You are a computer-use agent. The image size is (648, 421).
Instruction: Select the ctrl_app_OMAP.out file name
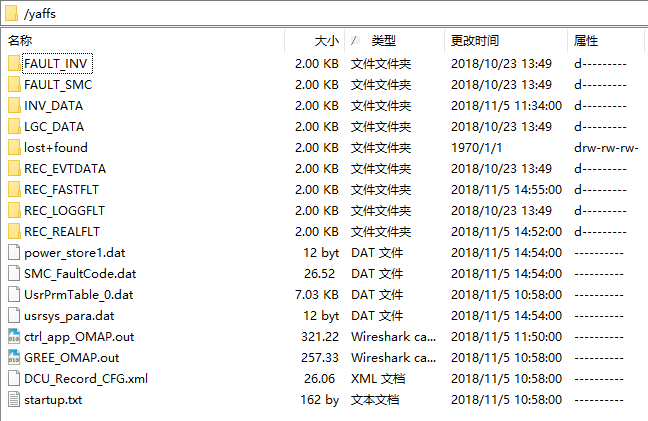(x=79, y=337)
